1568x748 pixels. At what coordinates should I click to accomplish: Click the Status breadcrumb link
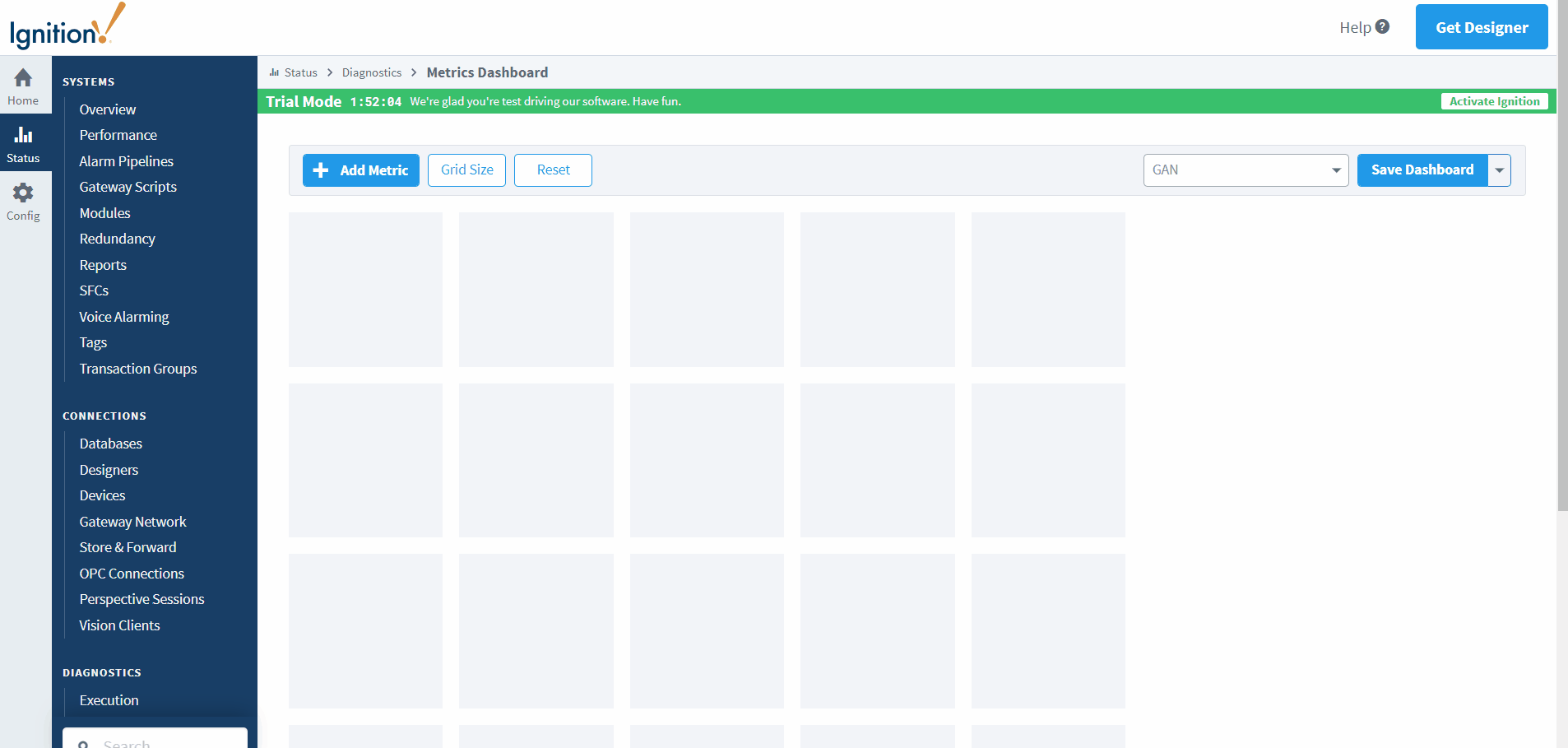(x=300, y=72)
